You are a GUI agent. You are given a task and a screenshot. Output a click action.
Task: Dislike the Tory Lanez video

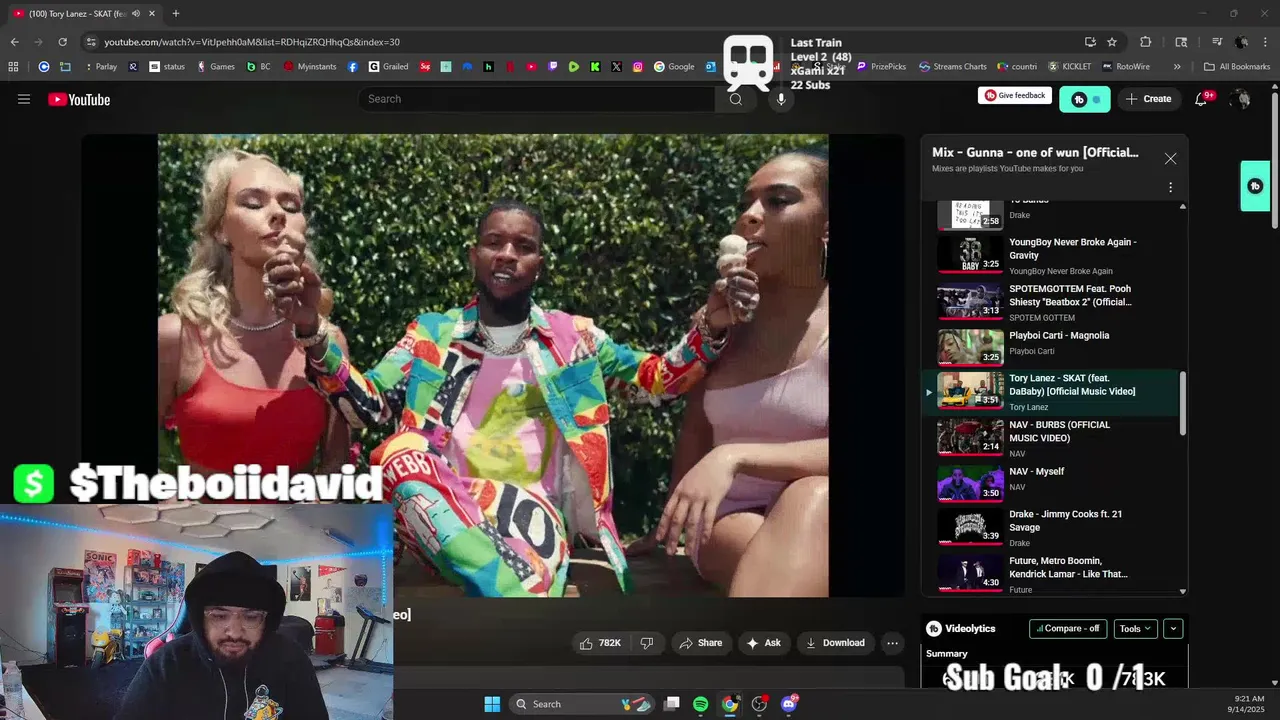coord(647,643)
